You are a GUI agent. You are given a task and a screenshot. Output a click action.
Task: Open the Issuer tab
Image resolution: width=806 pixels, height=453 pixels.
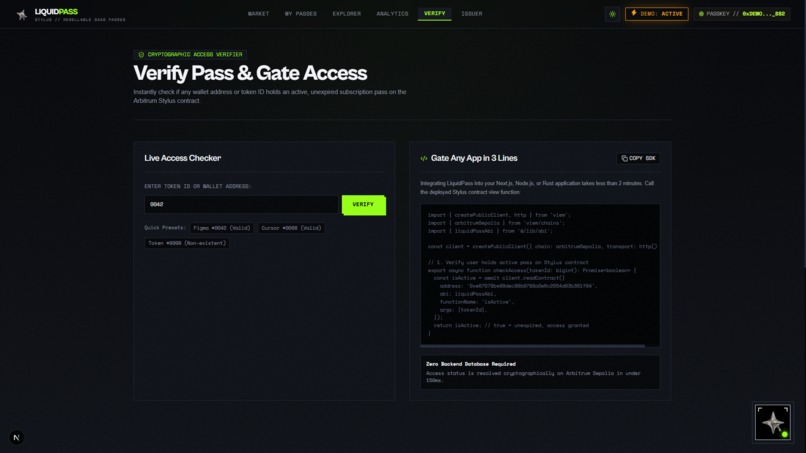click(x=471, y=14)
